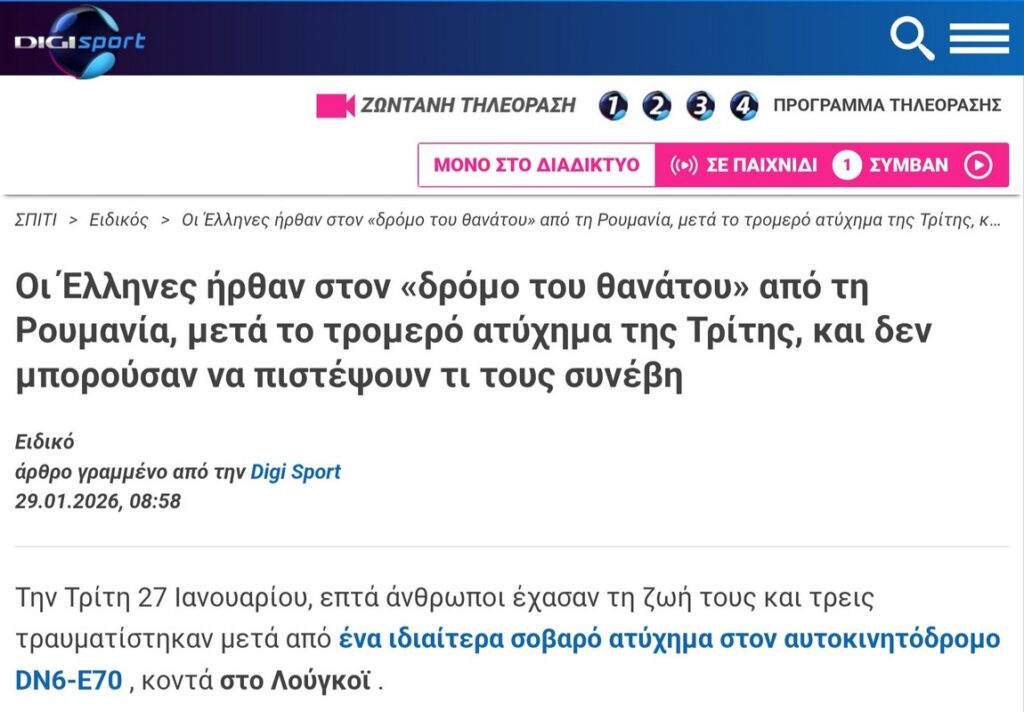Click the Digi Sport author link
The height and width of the screenshot is (712, 1024).
295,472
